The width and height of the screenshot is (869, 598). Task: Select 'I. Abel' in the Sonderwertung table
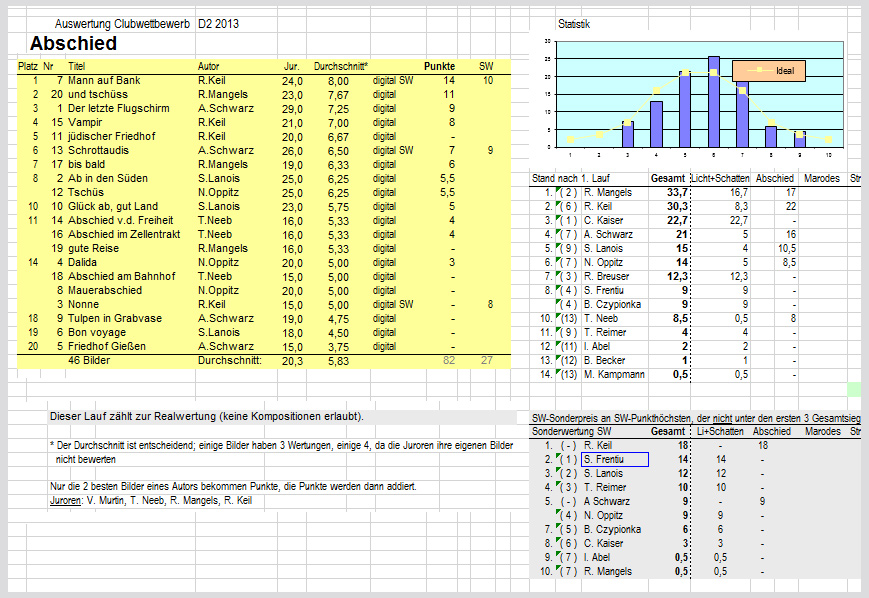point(597,558)
